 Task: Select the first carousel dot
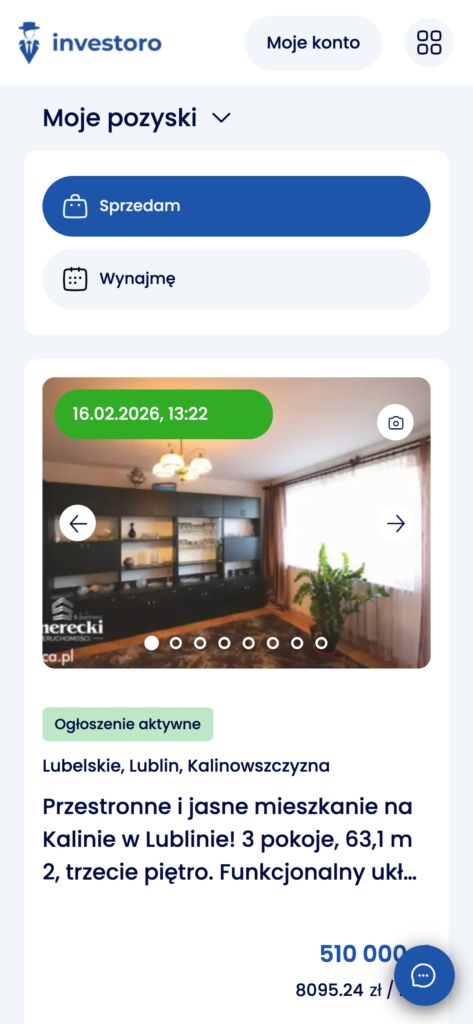[152, 643]
